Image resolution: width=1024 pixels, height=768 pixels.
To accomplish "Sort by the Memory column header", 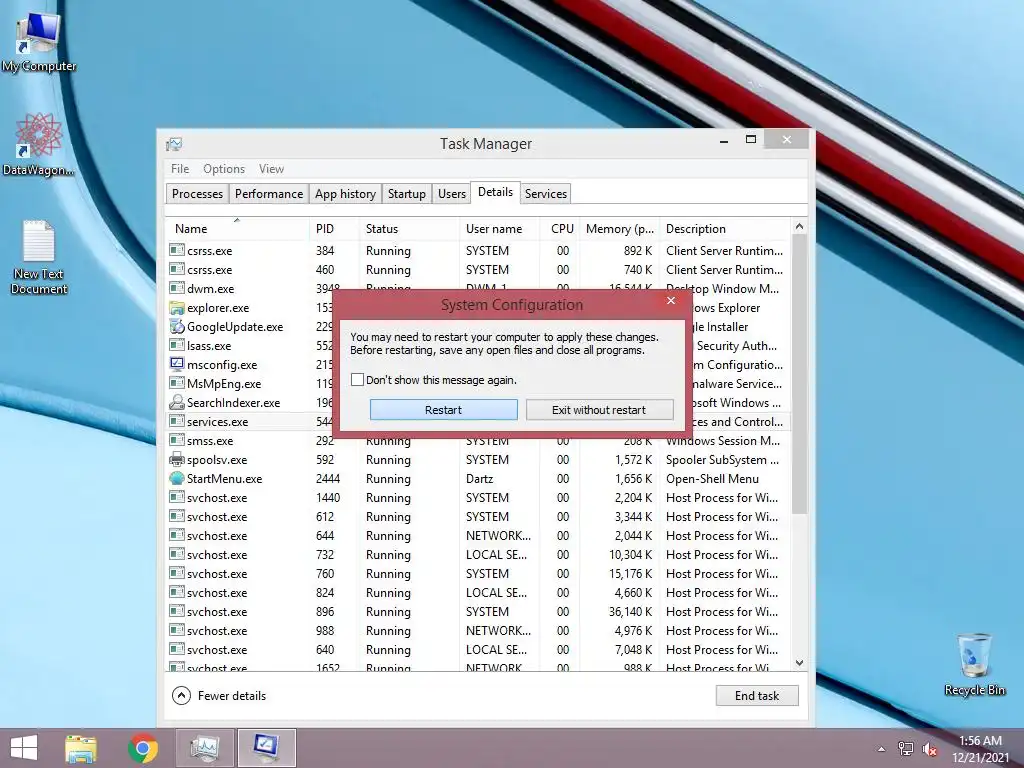I will (620, 229).
